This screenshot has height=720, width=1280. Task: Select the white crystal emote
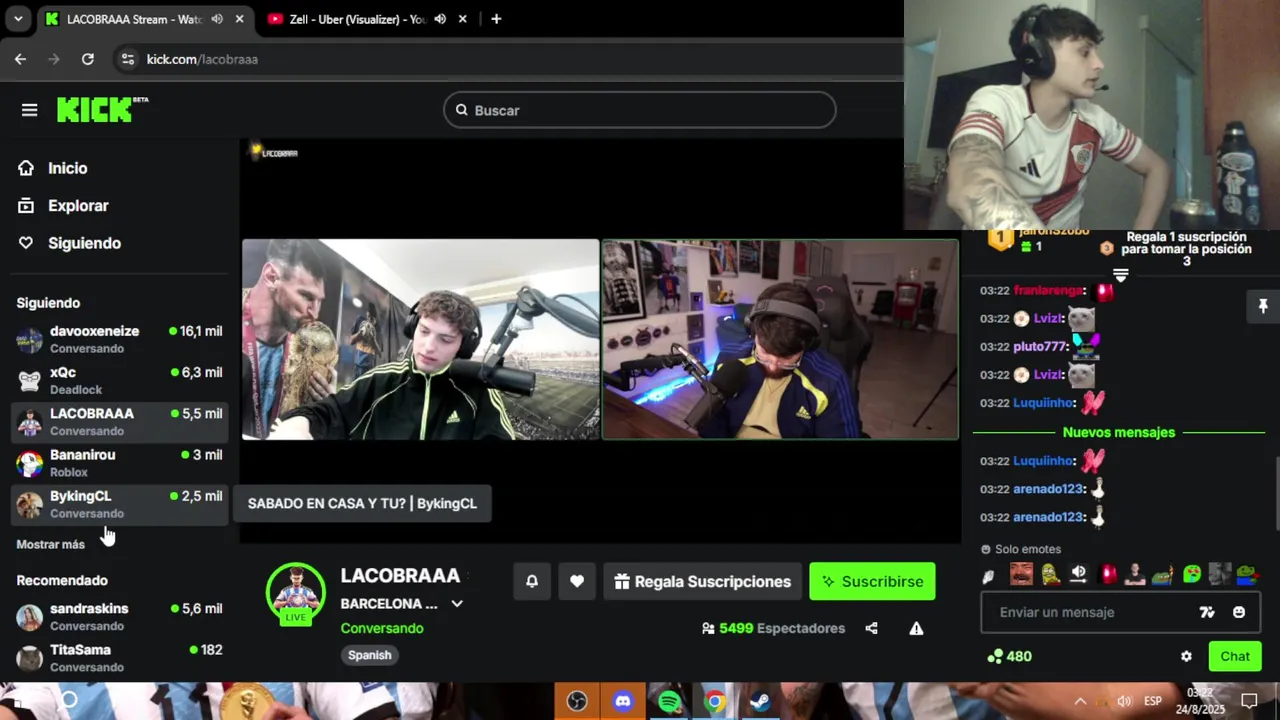988,575
